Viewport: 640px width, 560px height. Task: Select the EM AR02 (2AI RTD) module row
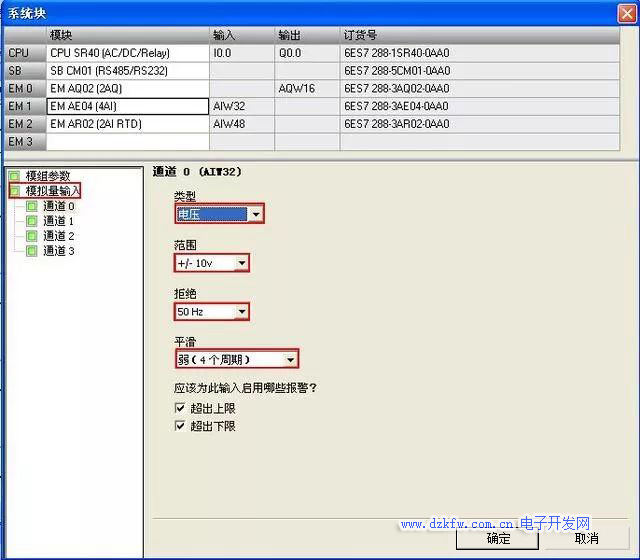(x=127, y=124)
